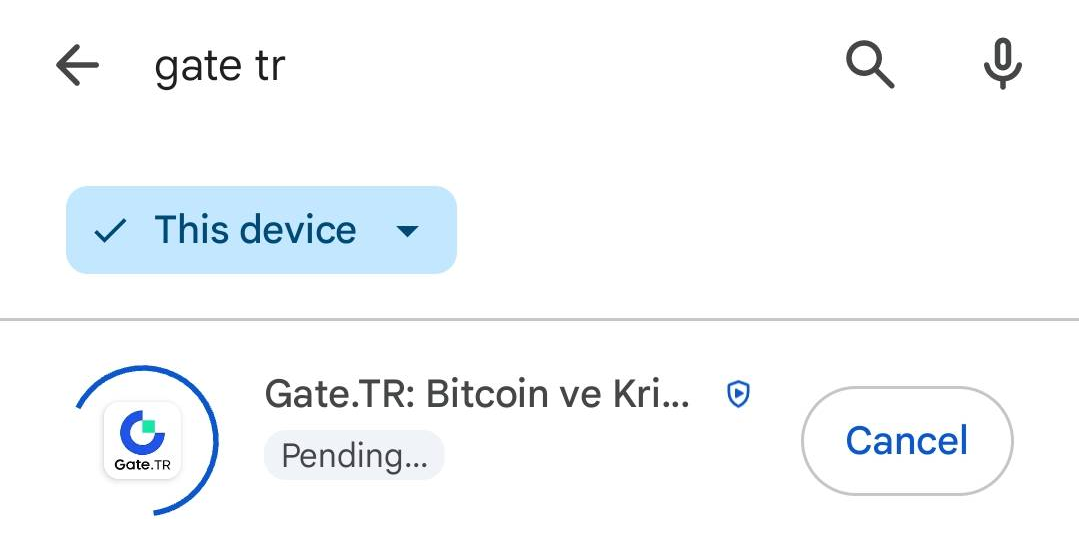Tap the back arrow
This screenshot has width=1079, height=553.
[x=77, y=67]
